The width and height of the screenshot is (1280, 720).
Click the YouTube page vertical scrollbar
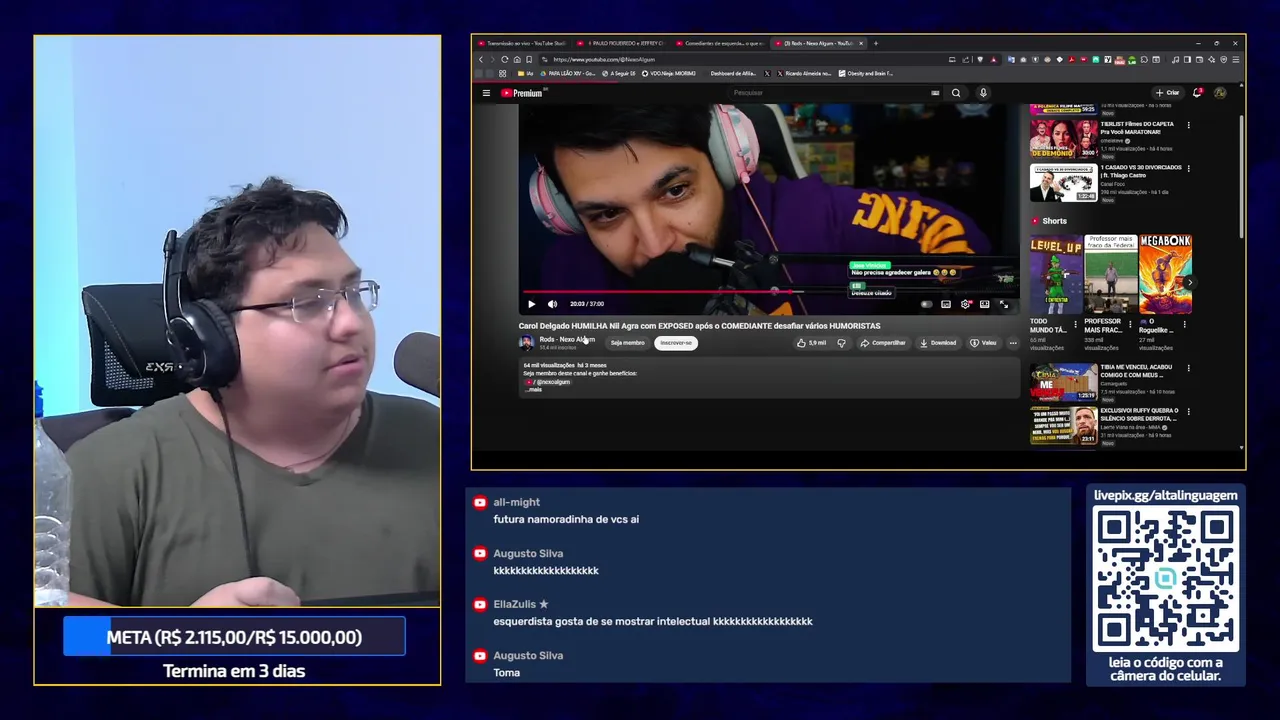[x=1241, y=175]
